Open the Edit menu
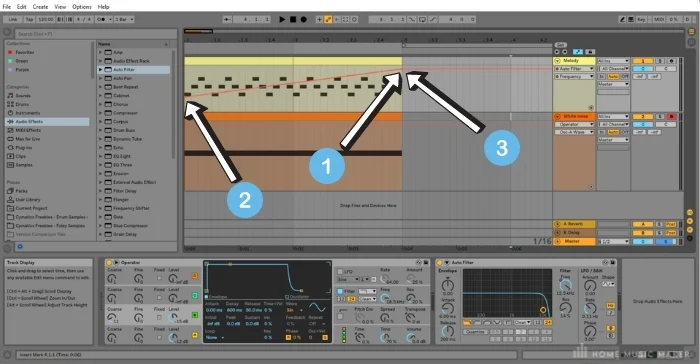The height and width of the screenshot is (364, 700). [x=21, y=7]
